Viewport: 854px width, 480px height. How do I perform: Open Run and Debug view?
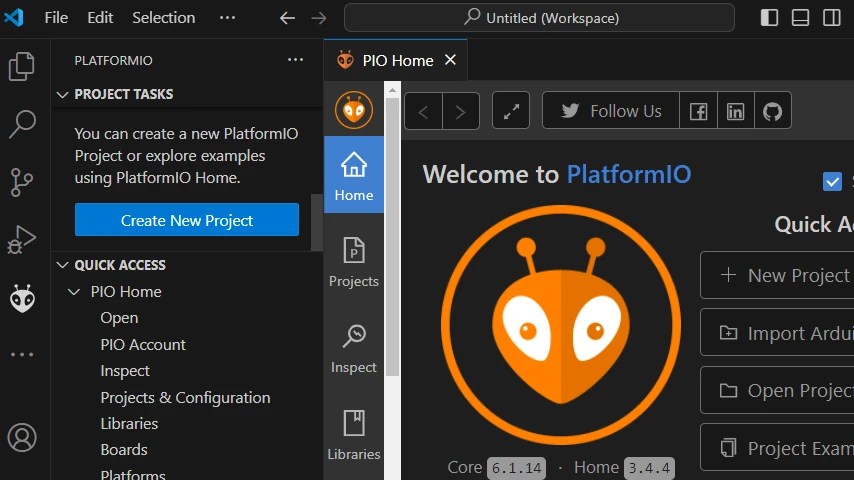(22, 240)
